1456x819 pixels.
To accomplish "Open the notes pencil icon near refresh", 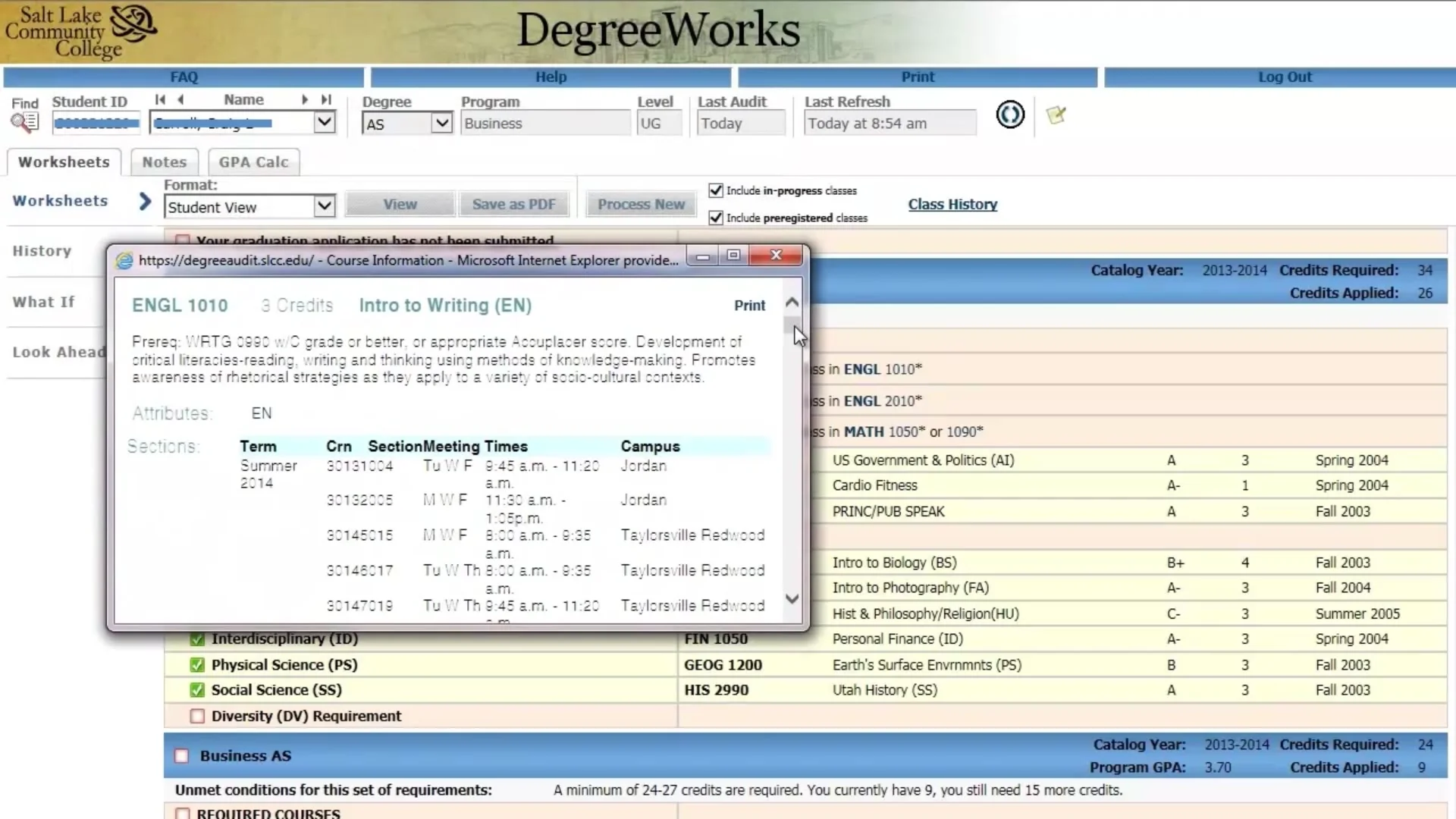I will (1056, 115).
